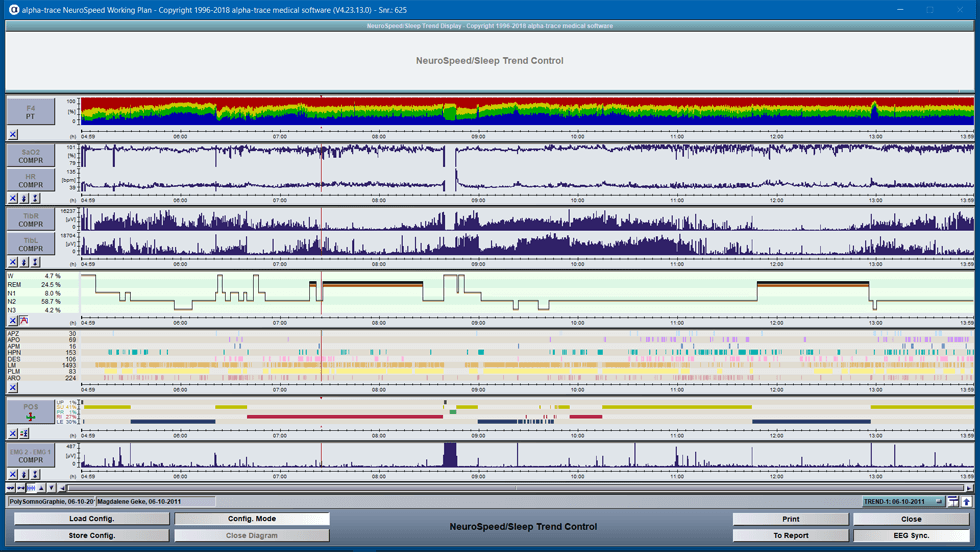Click Magdalene Geke, 06-10-2011 status field
Image resolution: width=980 pixels, height=552 pixels.
click(156, 501)
